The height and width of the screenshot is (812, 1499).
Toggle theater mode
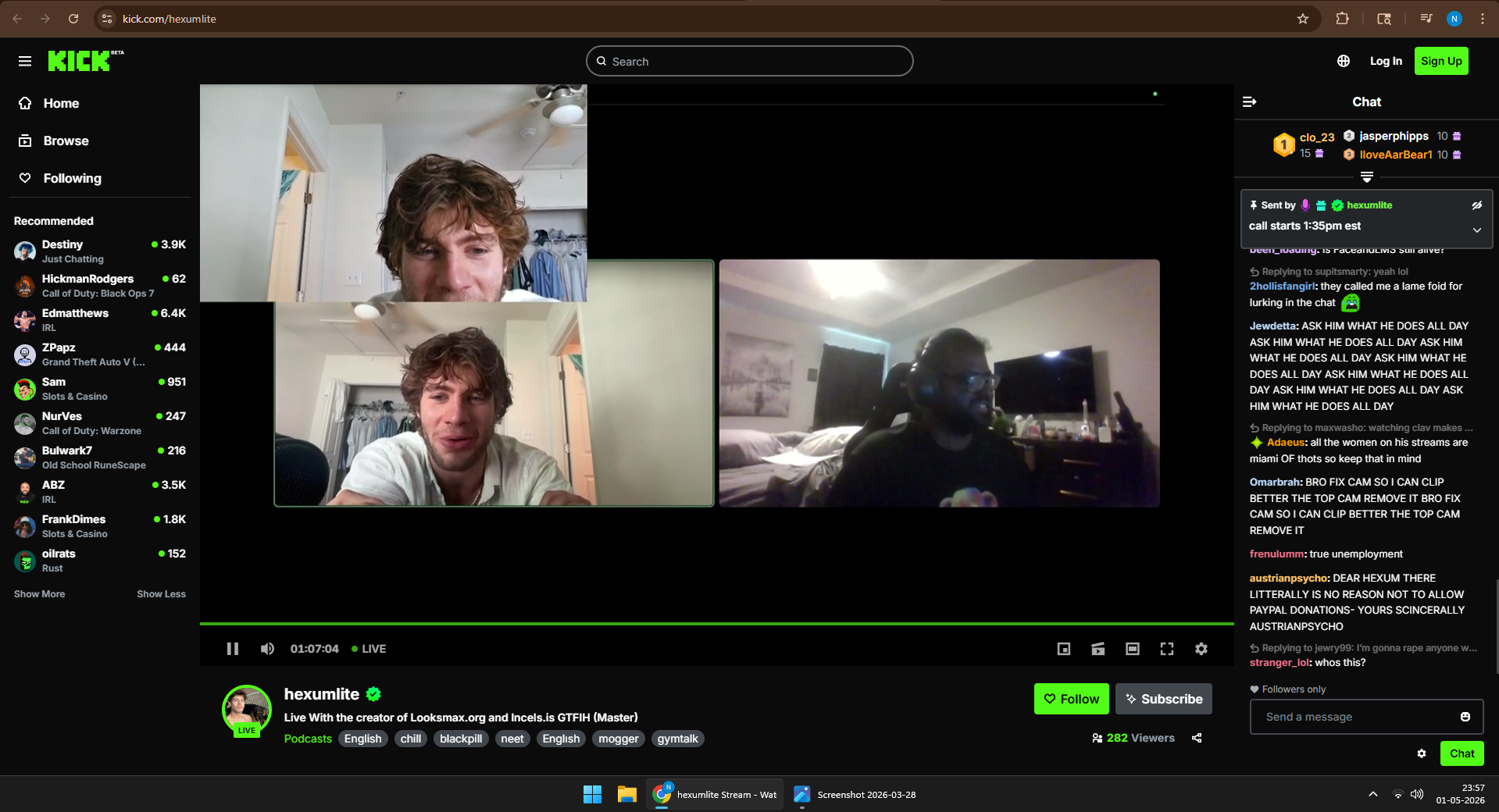point(1133,649)
